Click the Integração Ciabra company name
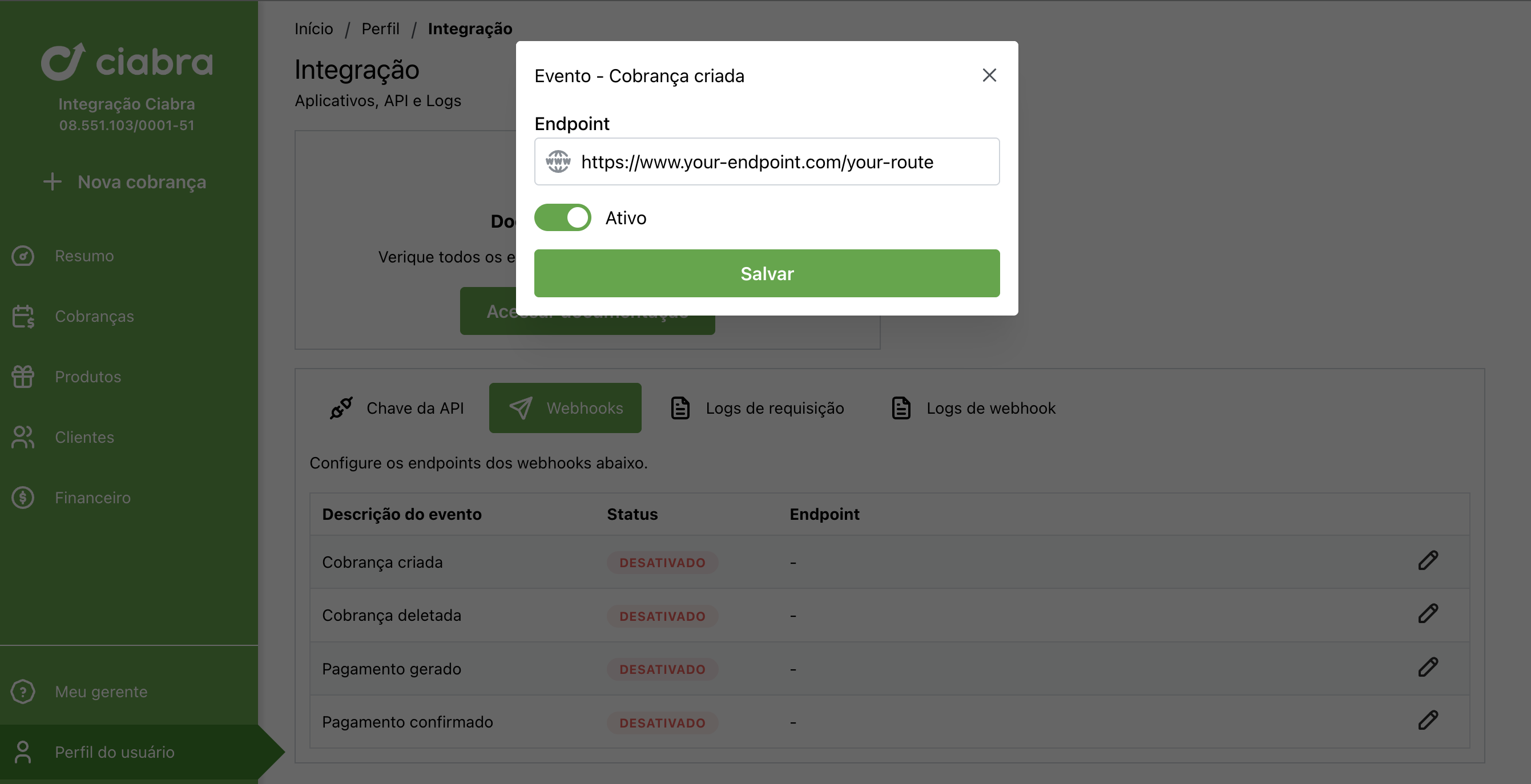 click(127, 104)
